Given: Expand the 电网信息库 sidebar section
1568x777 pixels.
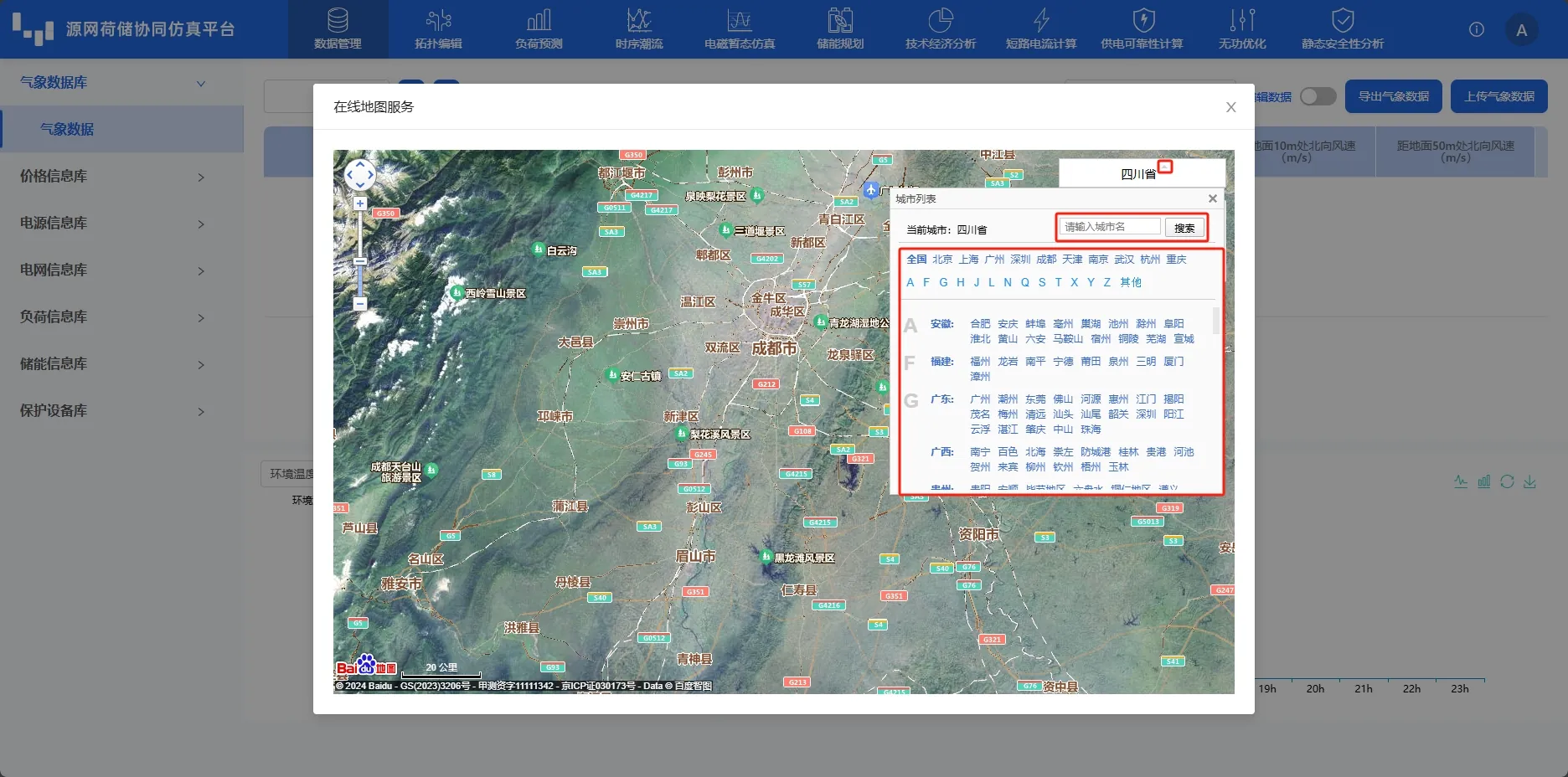Looking at the screenshot, I should pyautogui.click(x=121, y=270).
